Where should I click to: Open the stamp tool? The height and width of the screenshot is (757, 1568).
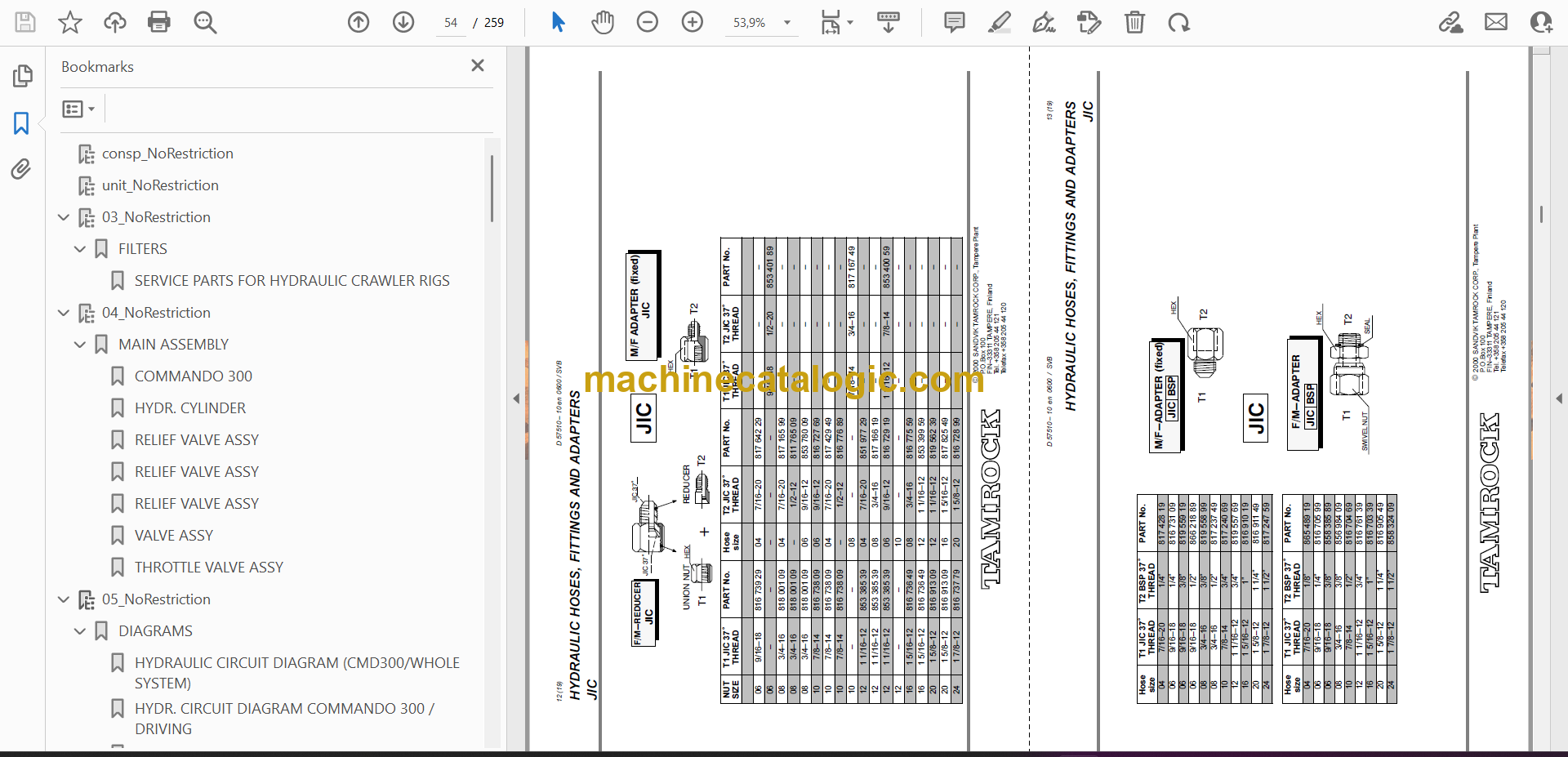[1089, 22]
